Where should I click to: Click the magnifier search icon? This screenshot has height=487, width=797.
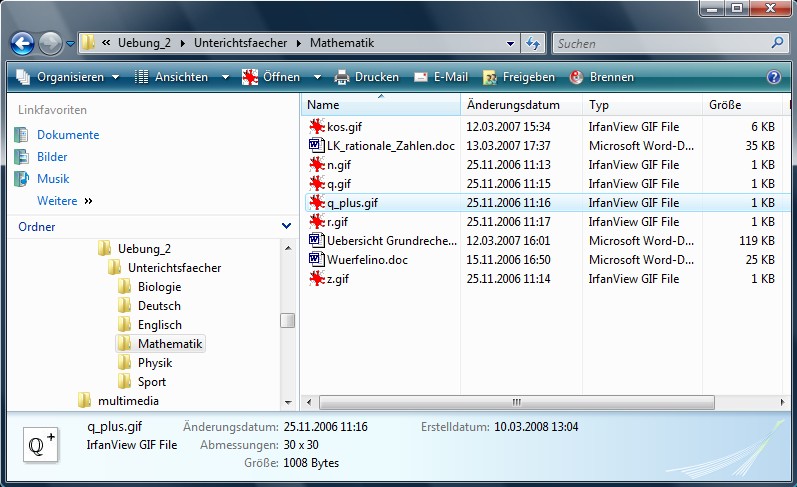point(777,43)
